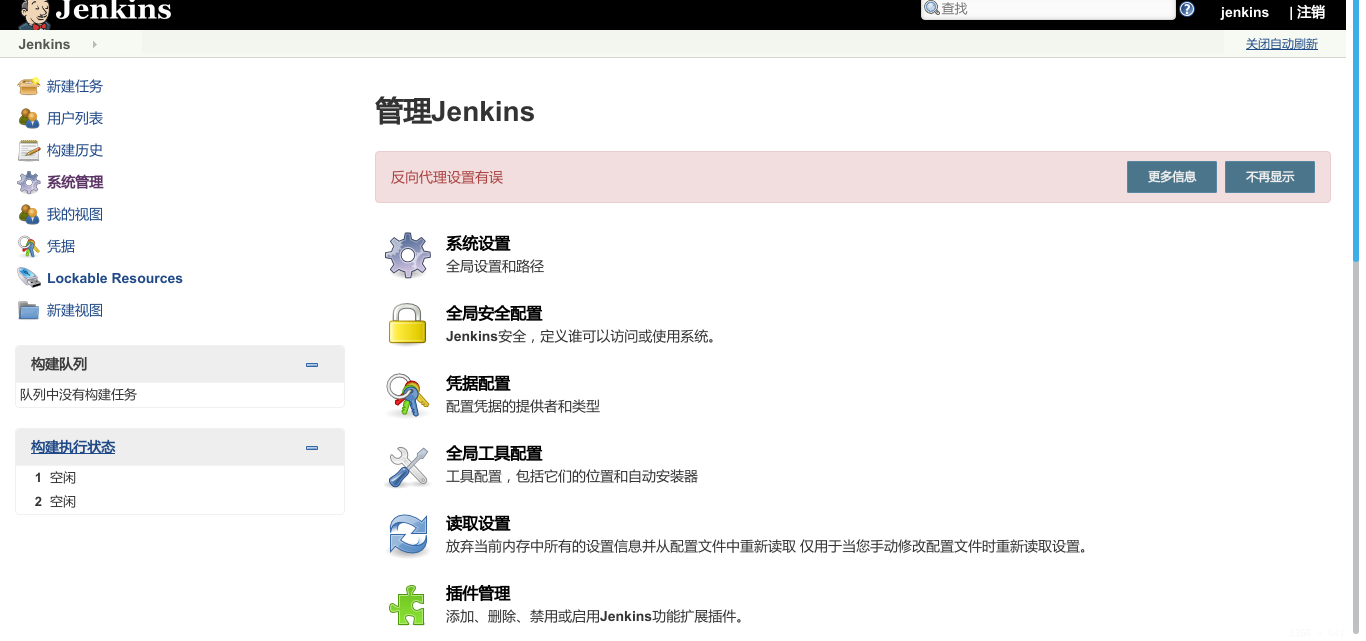Select 我的视图 in the sidebar
This screenshot has height=641, width=1366.
75,213
